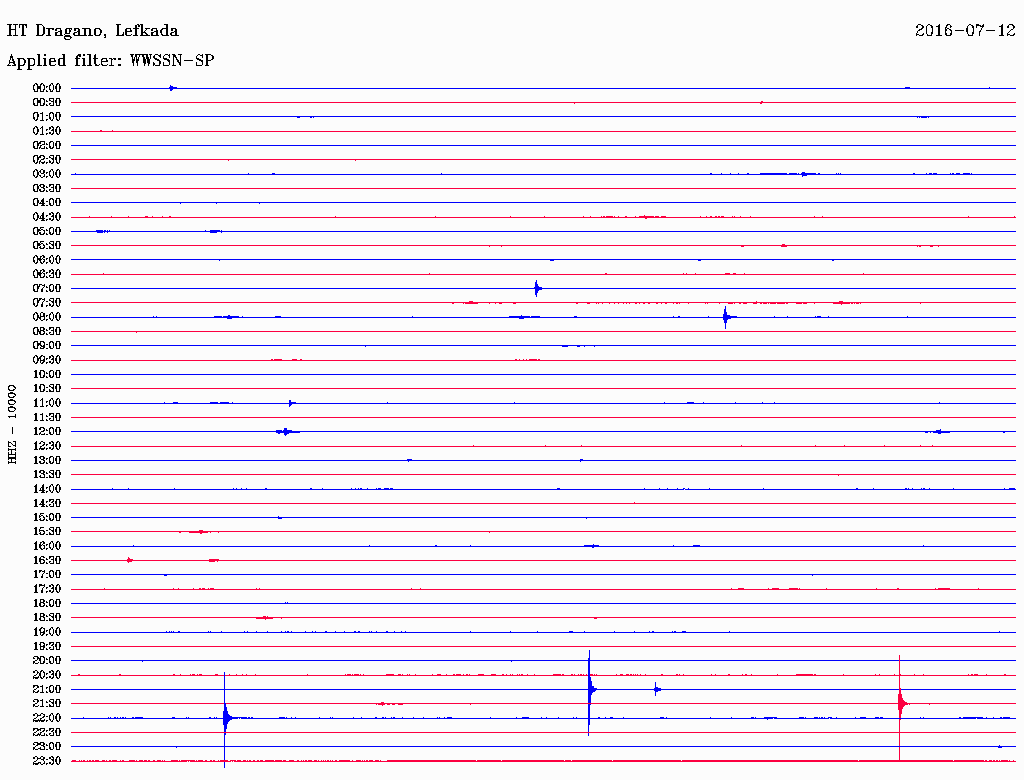Image resolution: width=1024 pixels, height=780 pixels.
Task: Select the 08:30 time label
Action: [47, 331]
